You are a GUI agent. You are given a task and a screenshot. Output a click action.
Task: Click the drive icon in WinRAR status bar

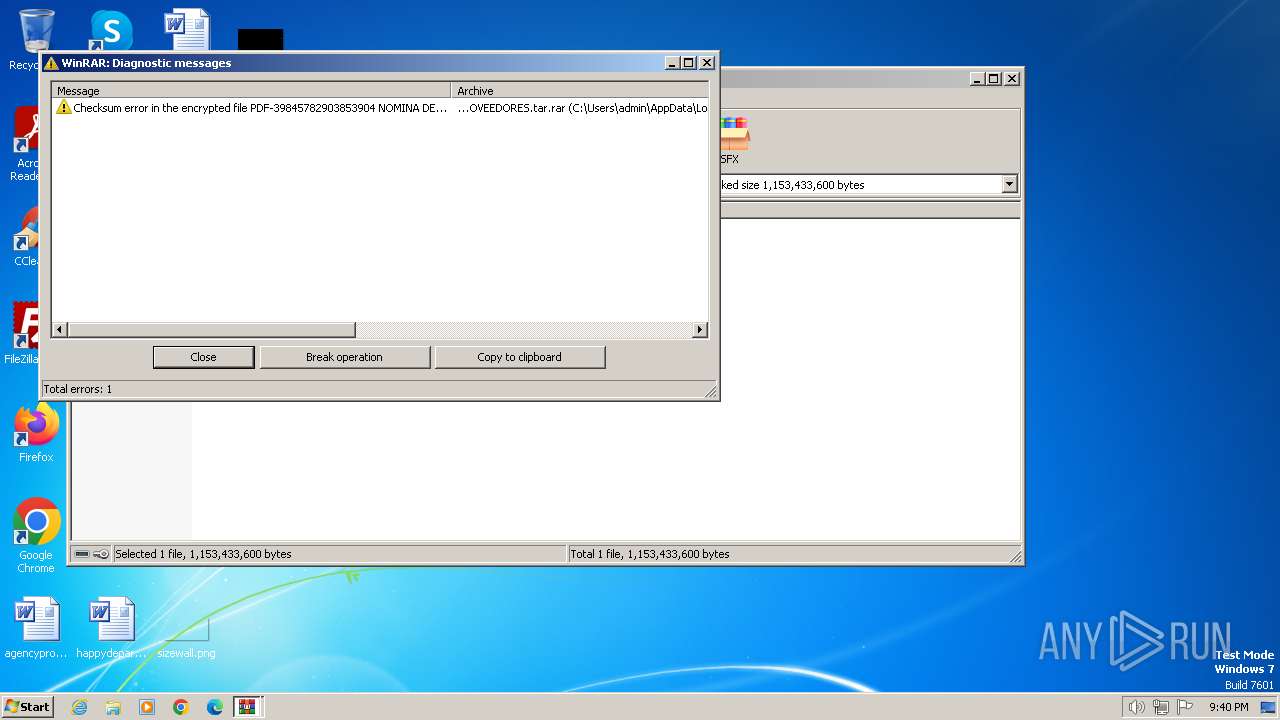click(82, 554)
